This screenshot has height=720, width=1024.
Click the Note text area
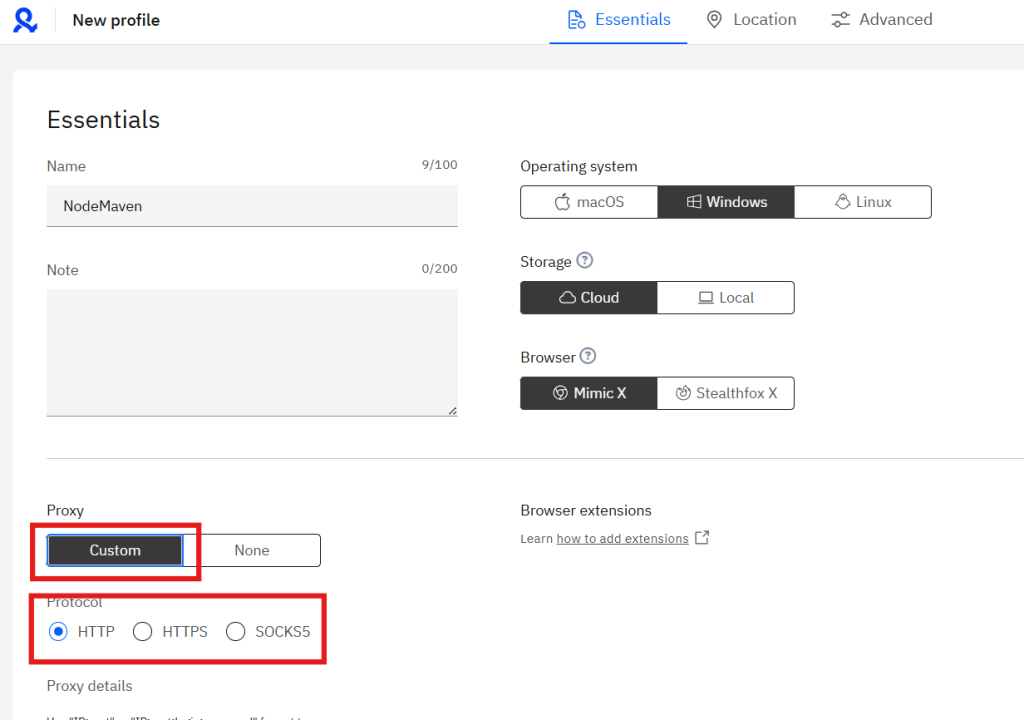coord(252,352)
